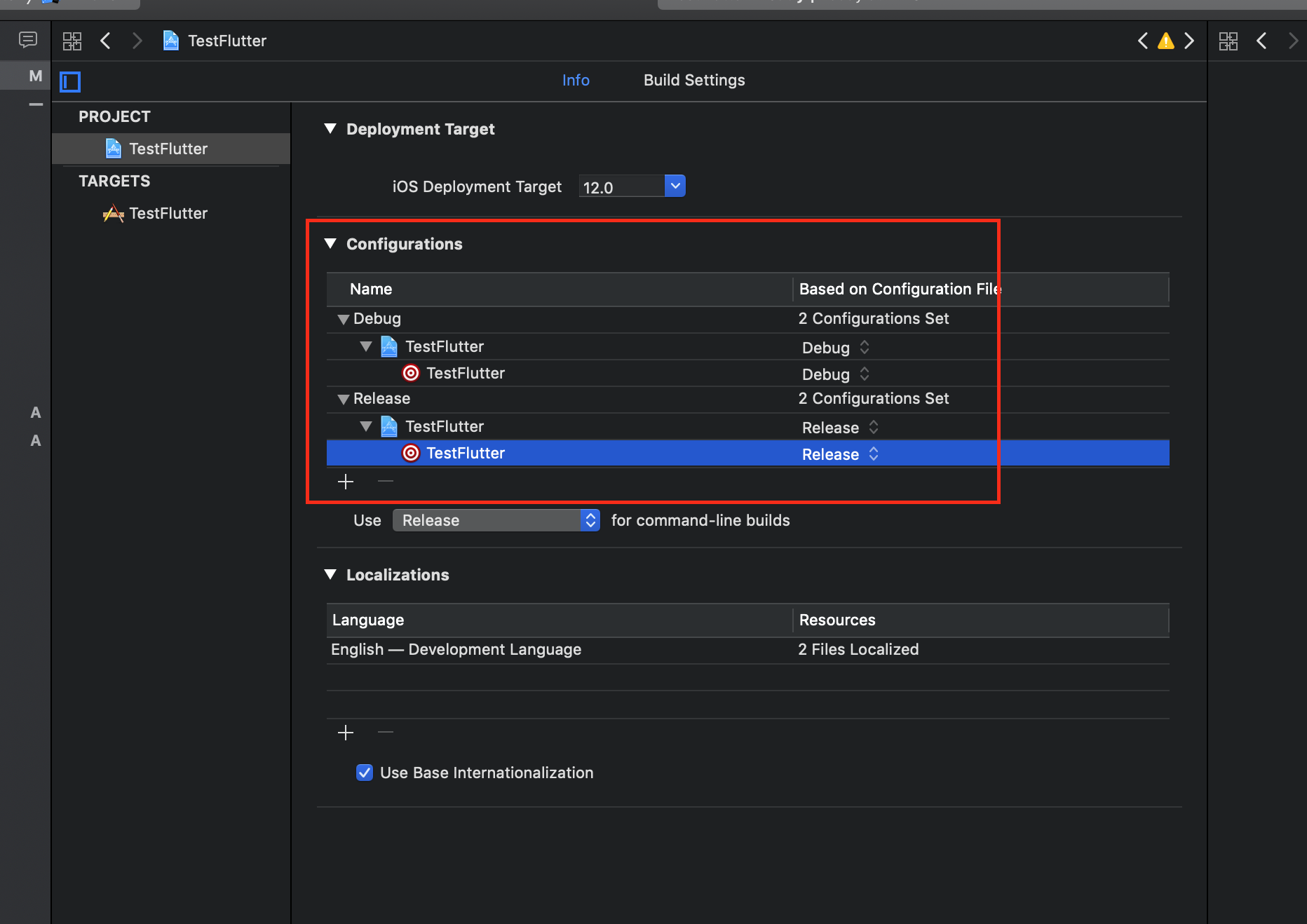The height and width of the screenshot is (924, 1307).
Task: Add a new configuration
Action: (x=346, y=482)
